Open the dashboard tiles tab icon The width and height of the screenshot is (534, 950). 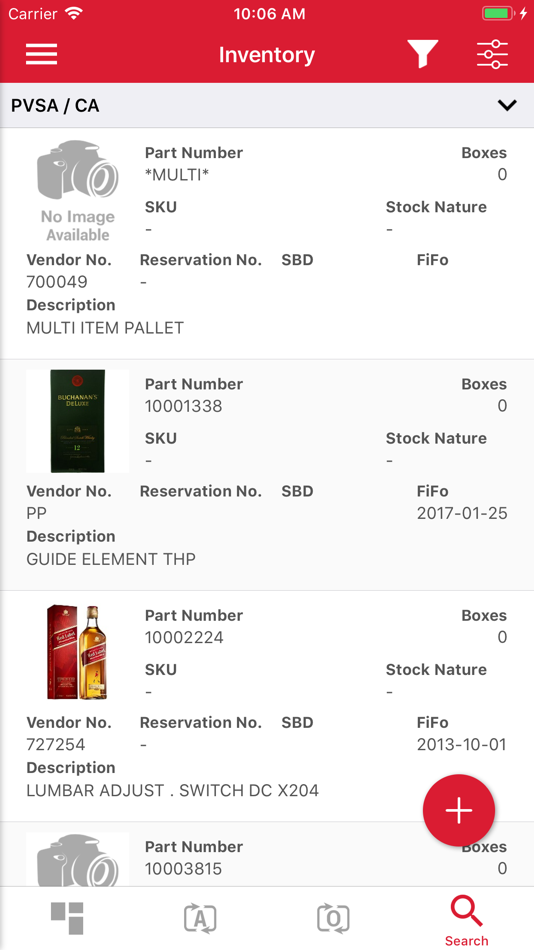67,918
